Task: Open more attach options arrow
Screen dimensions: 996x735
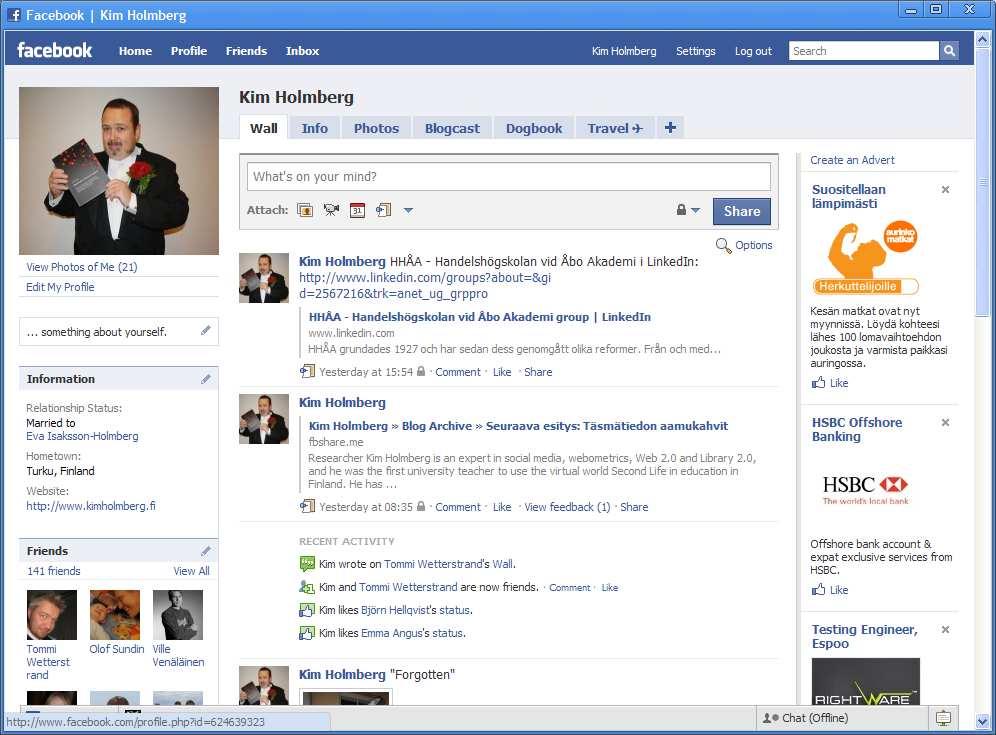Action: tap(408, 210)
